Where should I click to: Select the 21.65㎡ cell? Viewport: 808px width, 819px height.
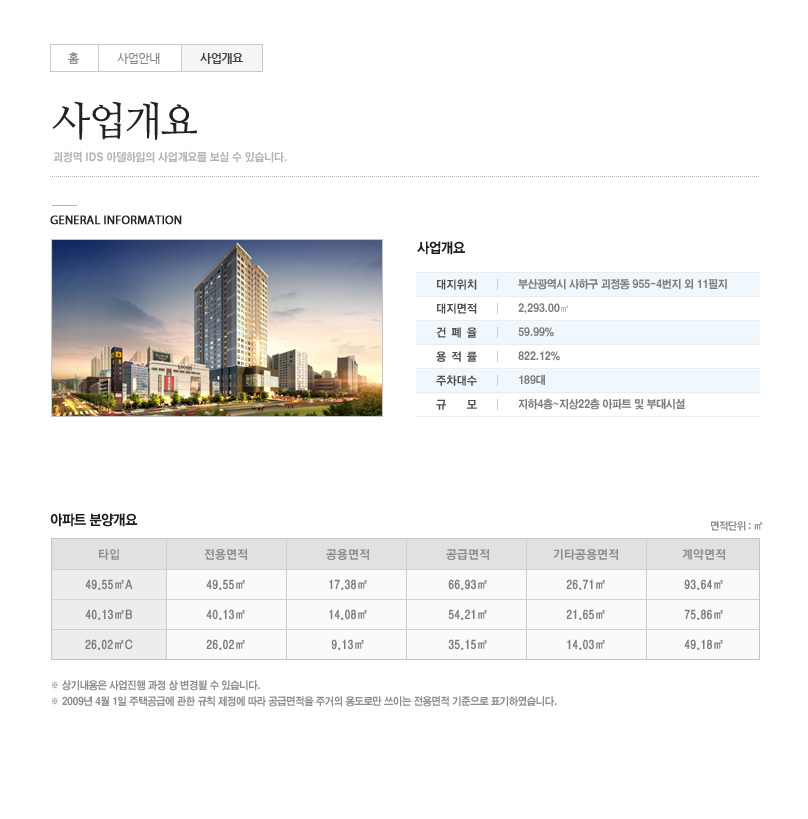[x=587, y=615]
